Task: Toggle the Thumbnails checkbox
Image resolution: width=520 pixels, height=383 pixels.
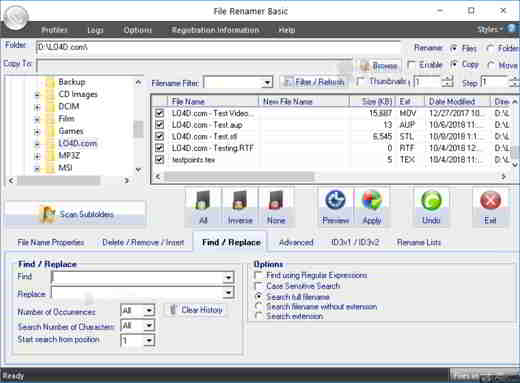Action: [360, 81]
